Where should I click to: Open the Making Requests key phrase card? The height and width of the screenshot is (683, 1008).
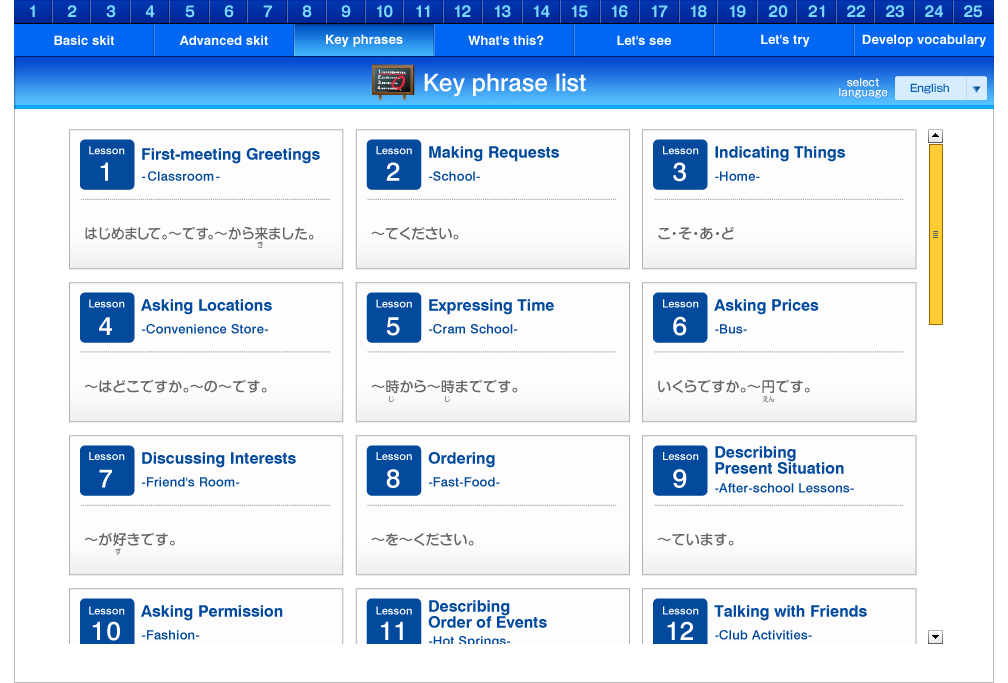click(492, 198)
